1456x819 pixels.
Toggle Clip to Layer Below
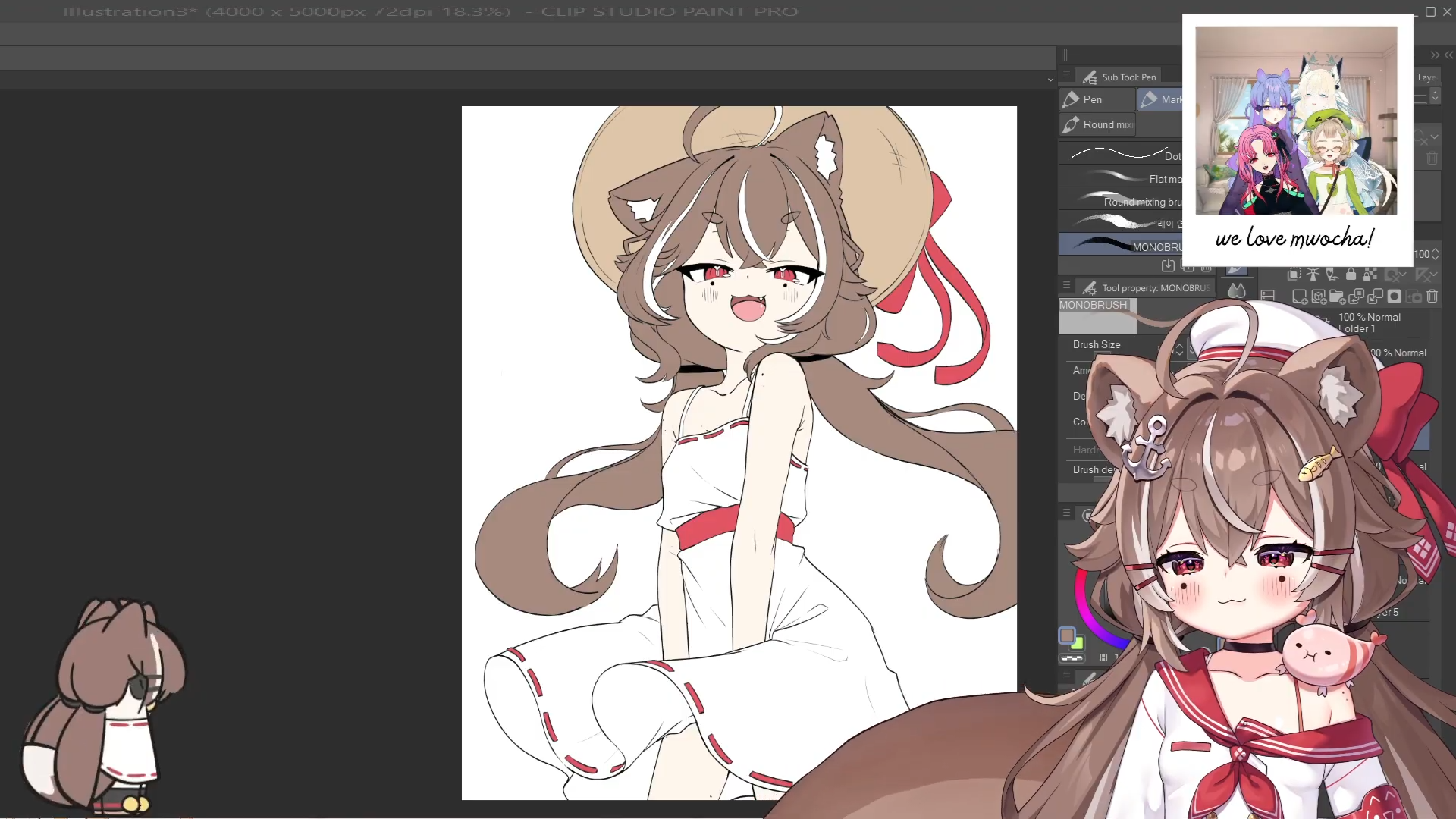1294,275
